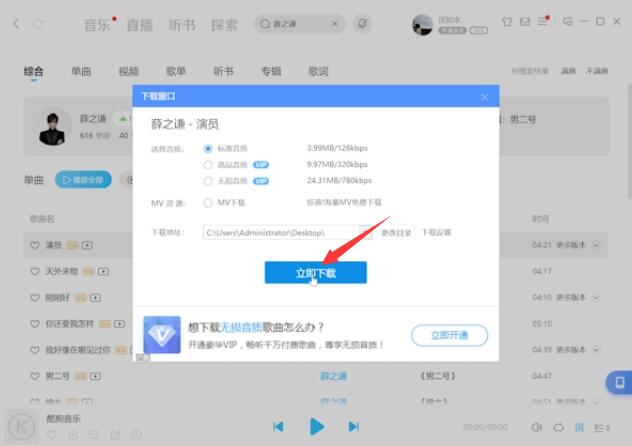Favorite the song 天外来物 with the heart icon
632x446 pixels.
point(35,272)
